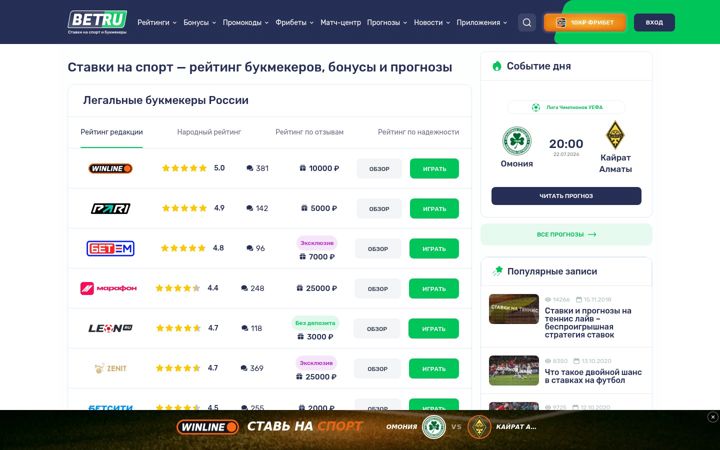Click the flame icon by Событие дня
Image resolution: width=720 pixels, height=450 pixels.
497,66
